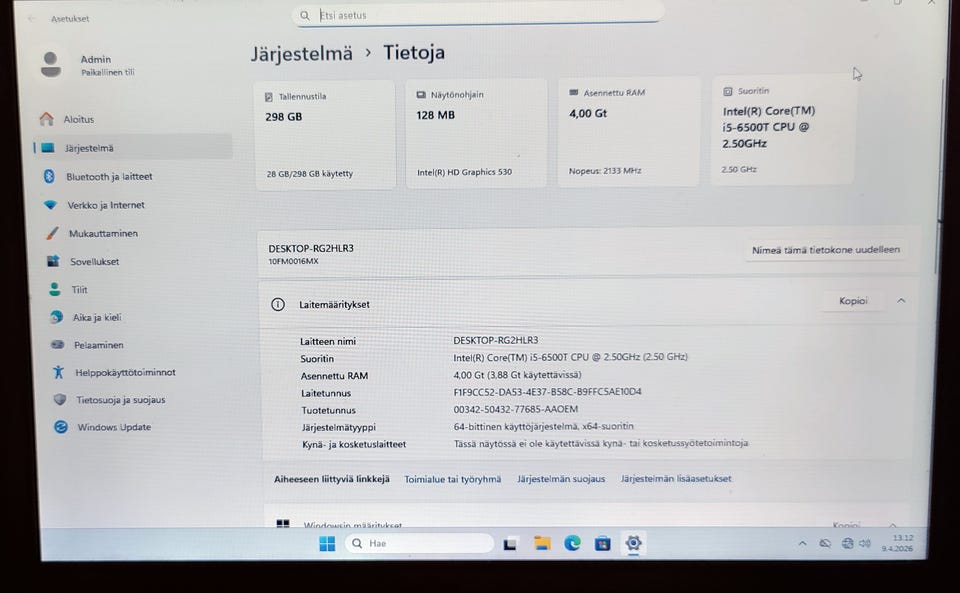Screen dimensions: 960x593
Task: Open the taskbar clock showing 13.12
Action: point(898,543)
